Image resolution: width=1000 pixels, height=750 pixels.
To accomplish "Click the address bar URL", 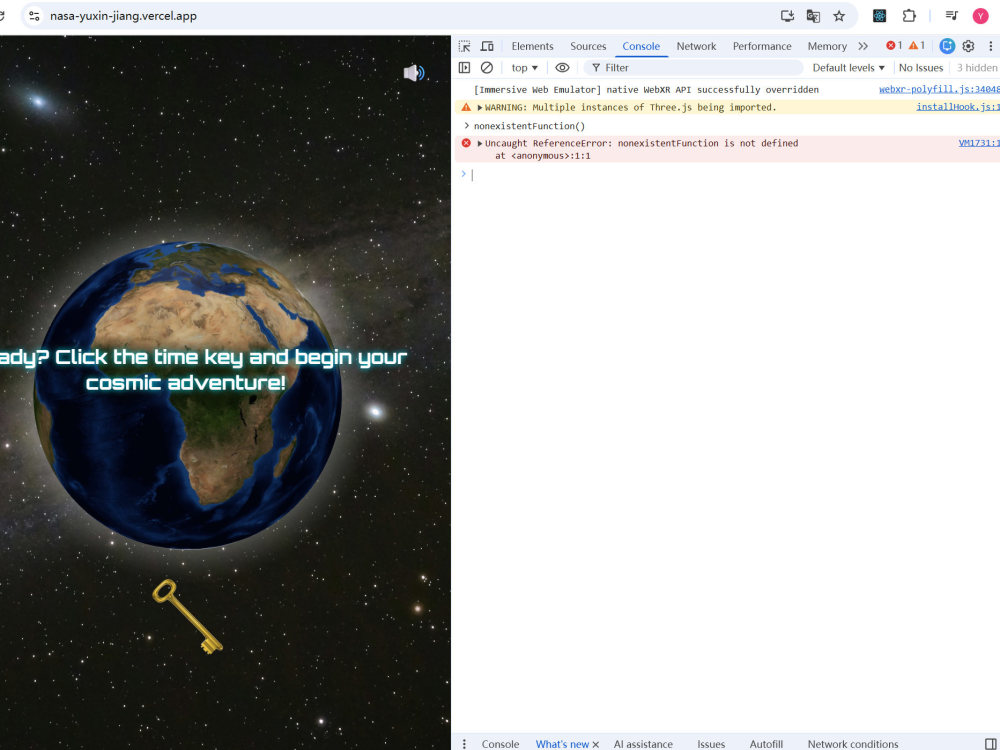I will tap(123, 16).
